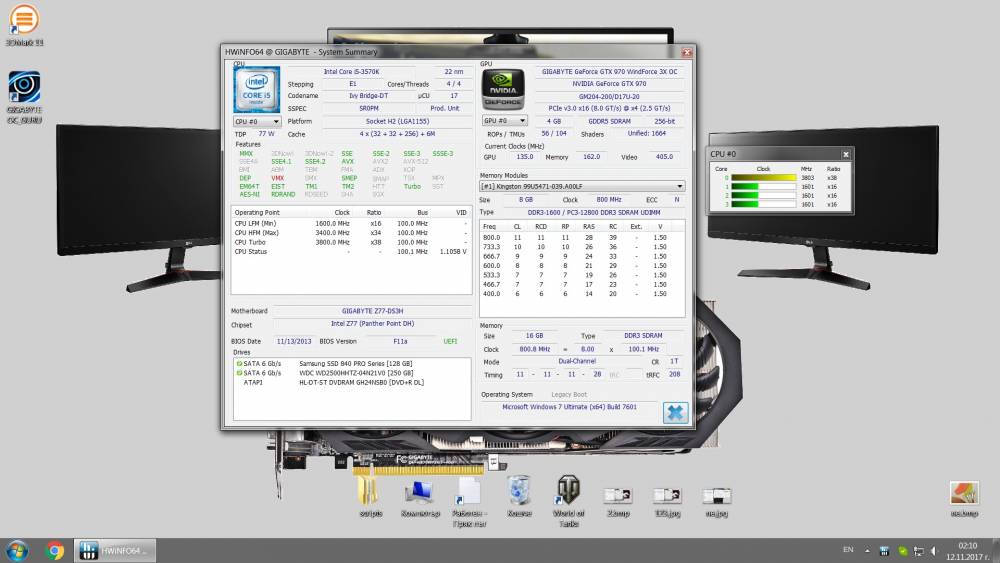Open the CPU #0 selector dropdown

[257, 121]
